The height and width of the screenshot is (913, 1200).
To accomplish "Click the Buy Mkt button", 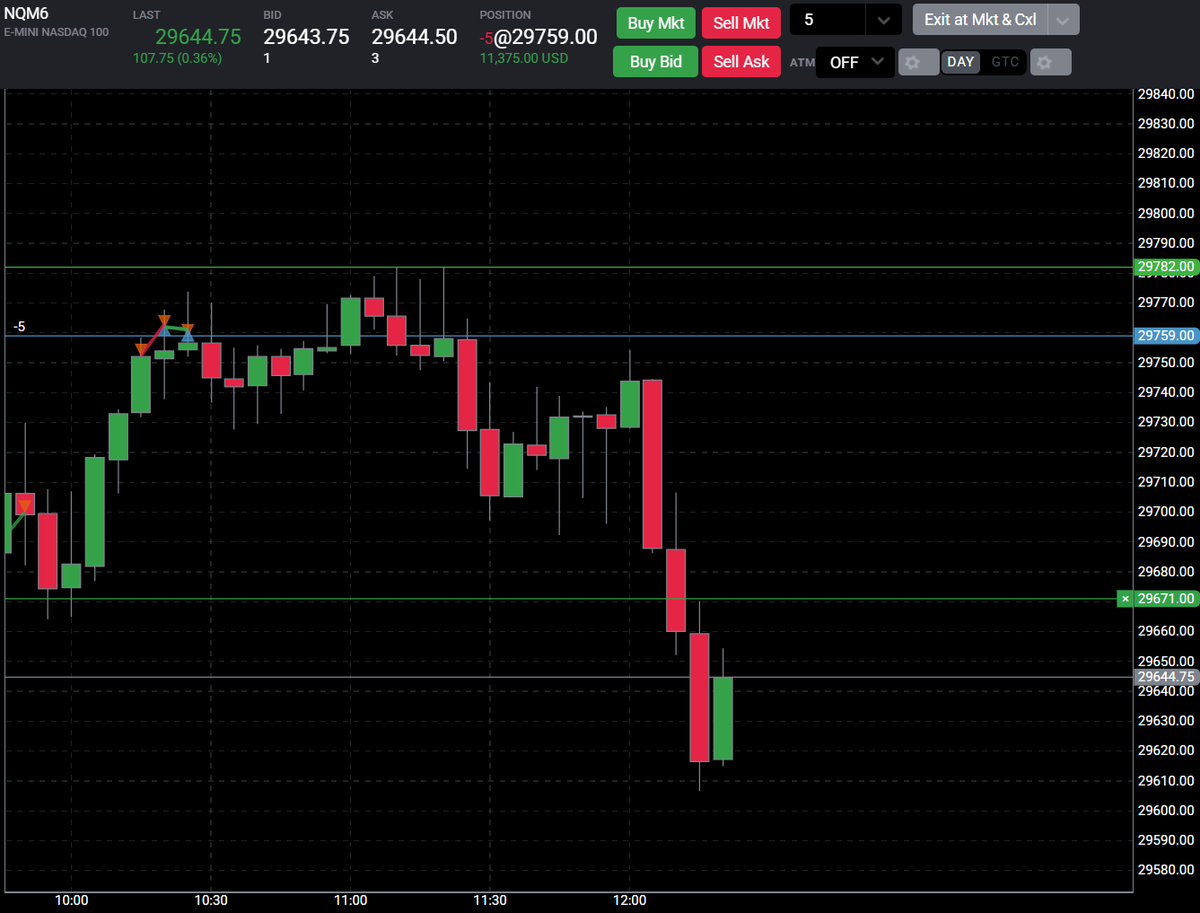I will pyautogui.click(x=654, y=22).
